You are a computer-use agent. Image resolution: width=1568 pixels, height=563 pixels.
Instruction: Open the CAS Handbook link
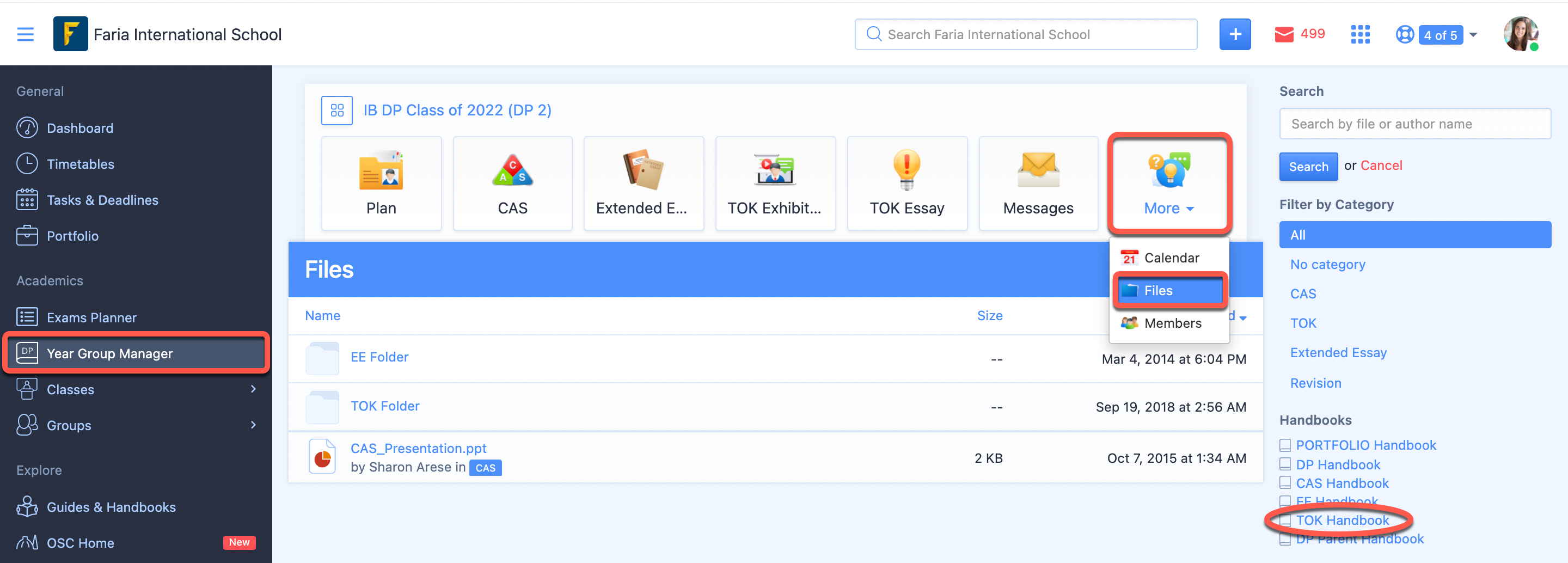[x=1342, y=484]
